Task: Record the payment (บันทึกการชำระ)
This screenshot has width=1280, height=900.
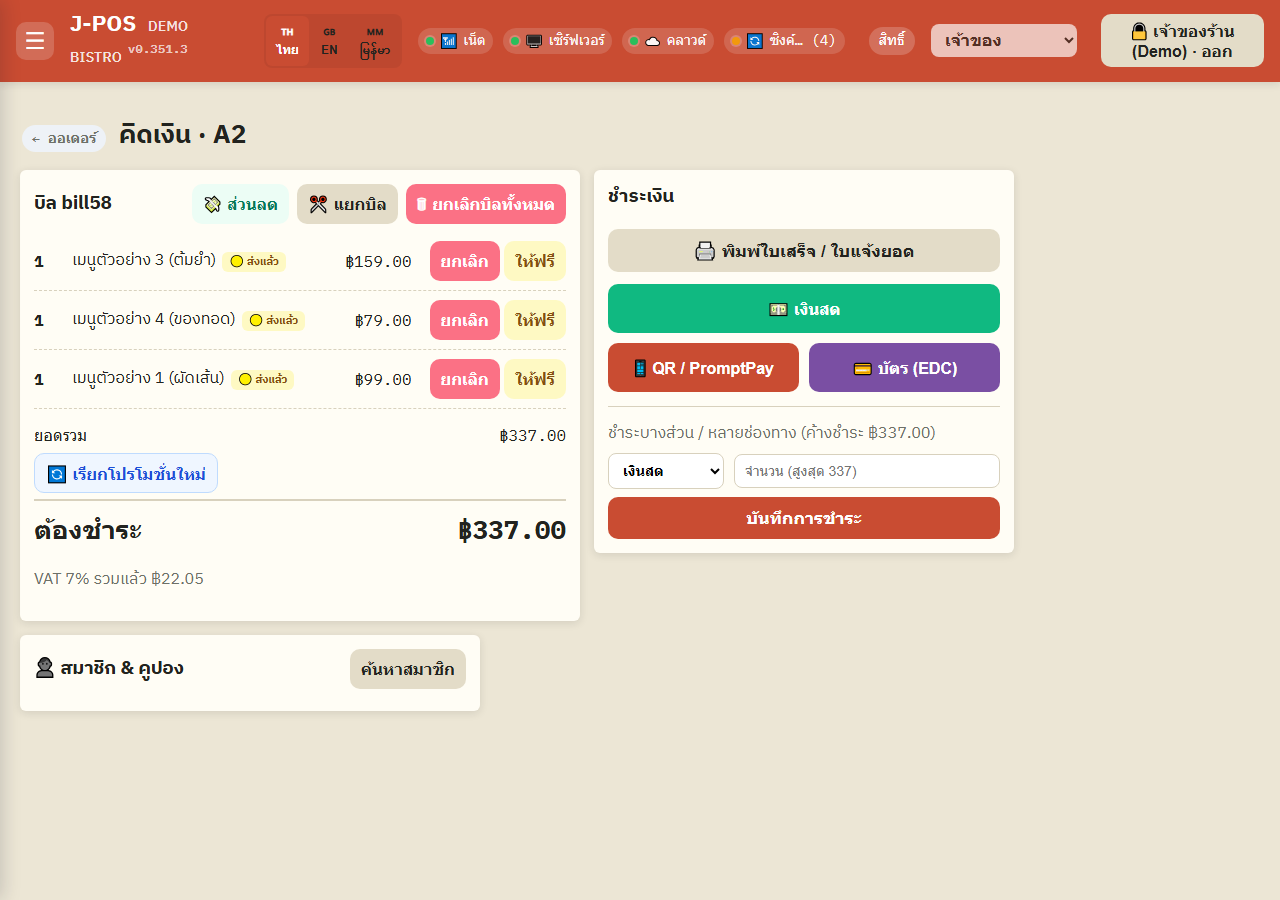Action: 804,518
